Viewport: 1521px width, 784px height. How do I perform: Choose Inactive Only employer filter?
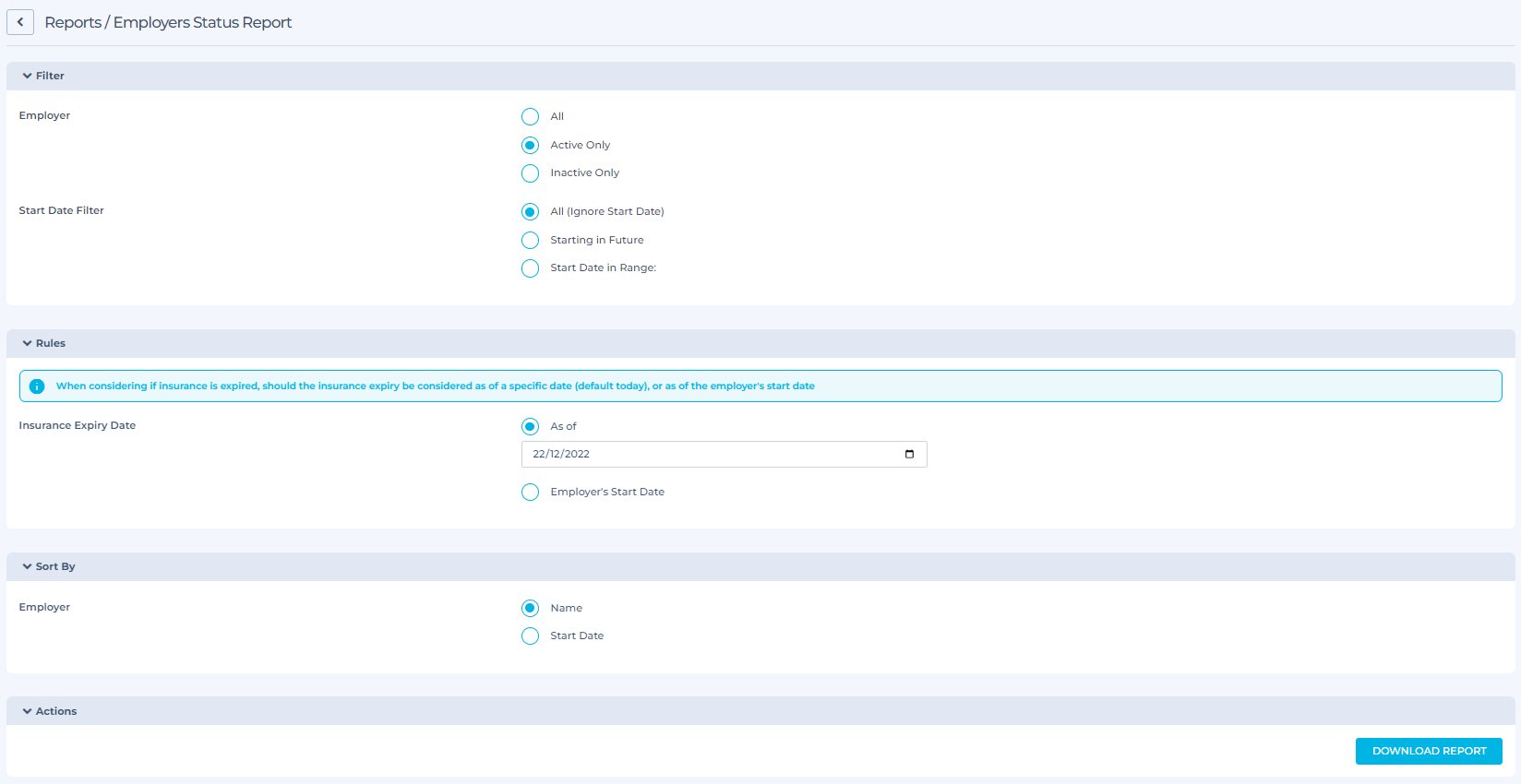[x=530, y=173]
